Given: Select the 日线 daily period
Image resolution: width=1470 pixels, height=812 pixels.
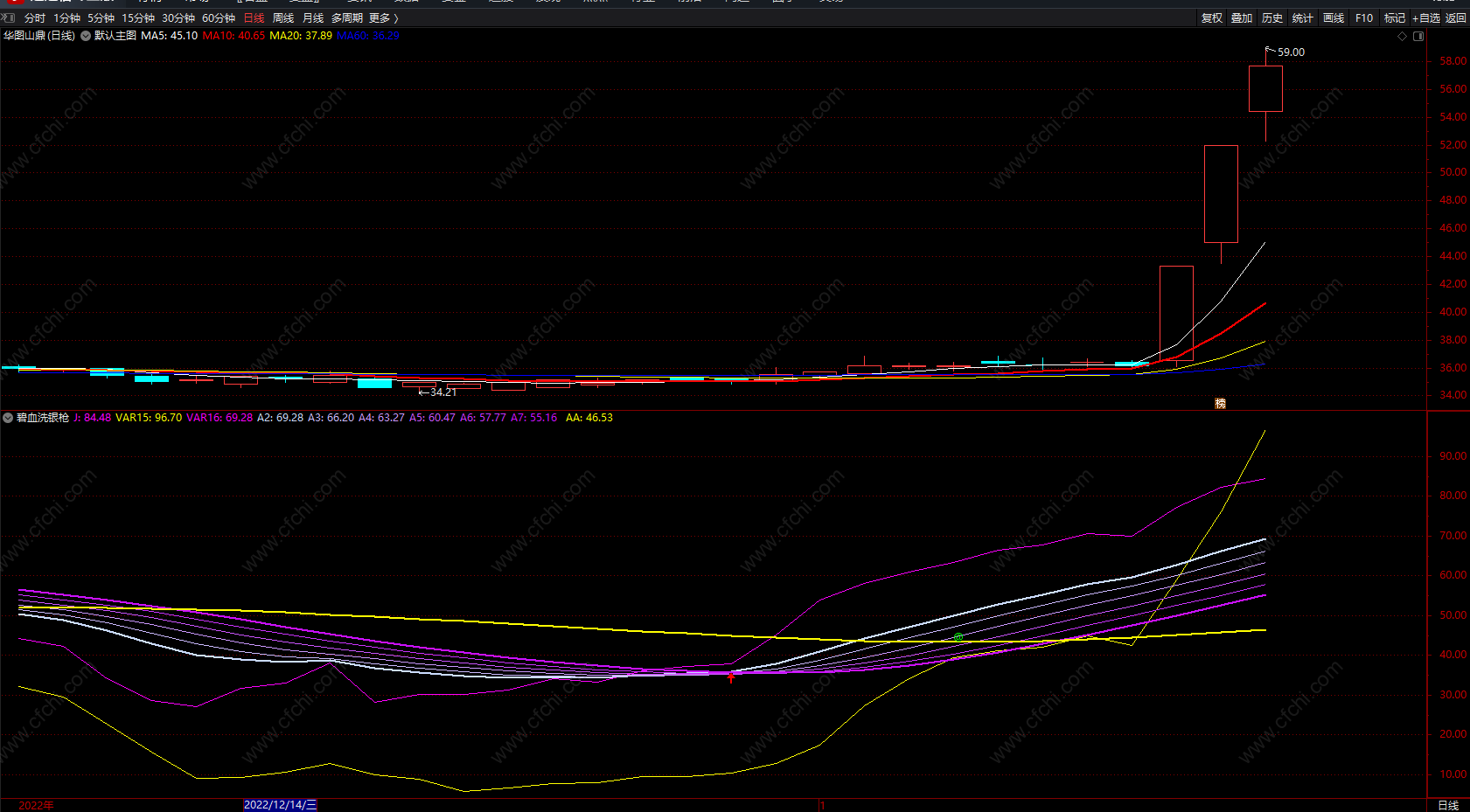Looking at the screenshot, I should (254, 18).
